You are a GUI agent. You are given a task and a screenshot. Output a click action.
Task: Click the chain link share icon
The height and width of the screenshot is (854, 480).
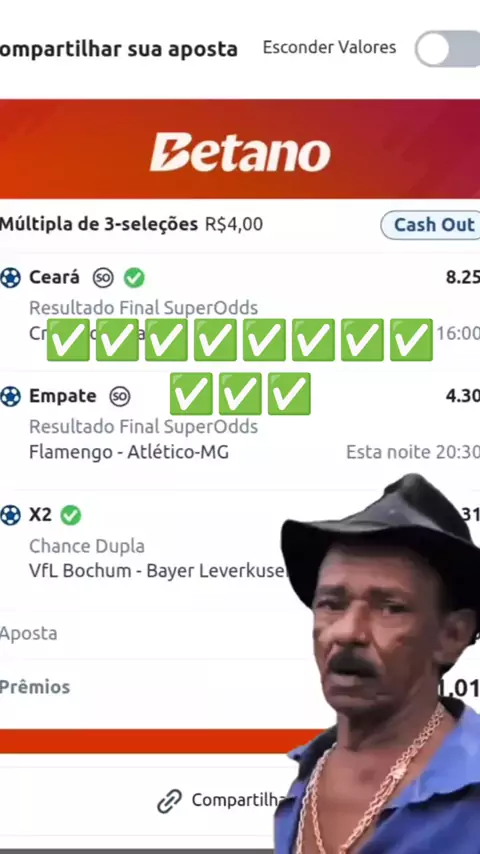click(169, 801)
